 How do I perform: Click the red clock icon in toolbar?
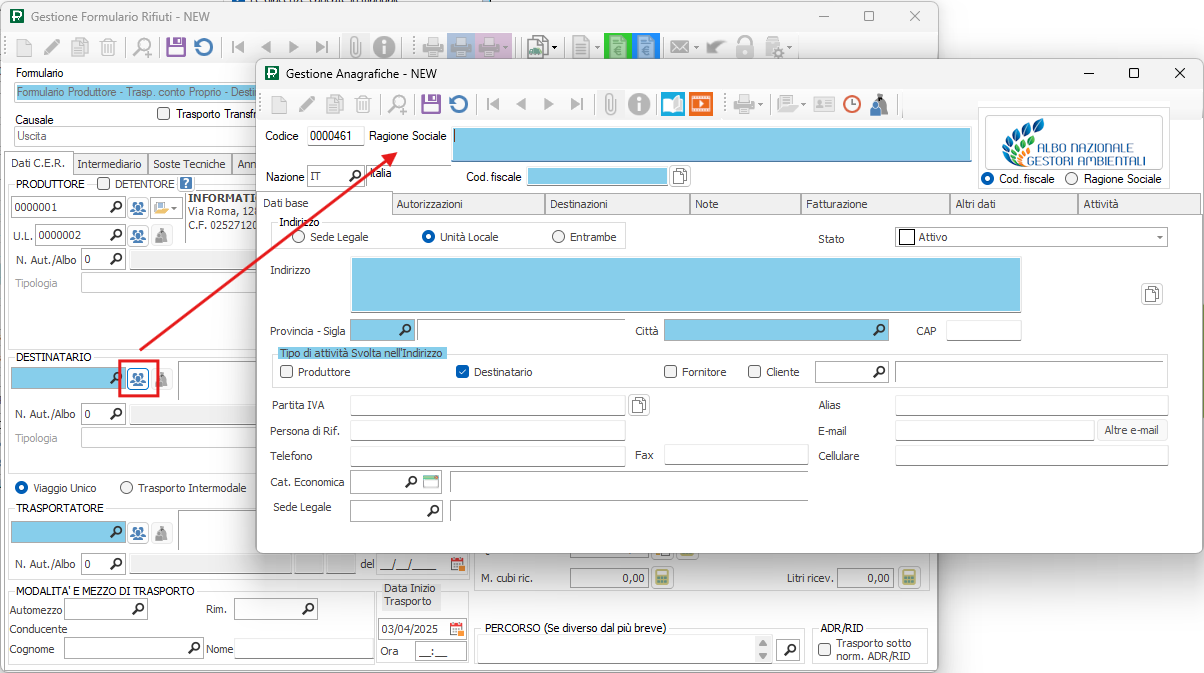pyautogui.click(x=851, y=104)
